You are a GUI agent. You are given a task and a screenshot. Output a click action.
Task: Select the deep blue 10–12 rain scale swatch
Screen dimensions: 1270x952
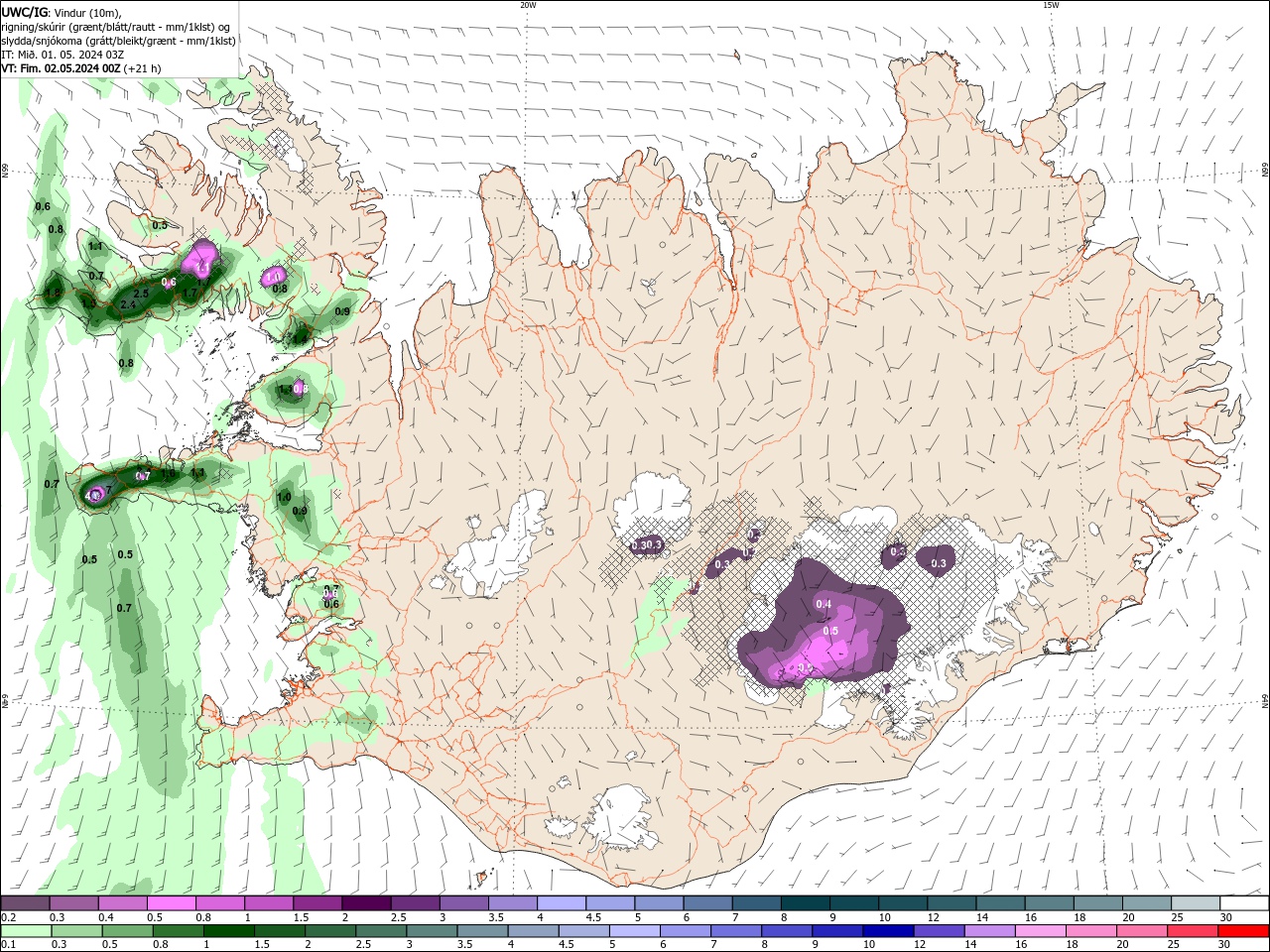point(887,930)
